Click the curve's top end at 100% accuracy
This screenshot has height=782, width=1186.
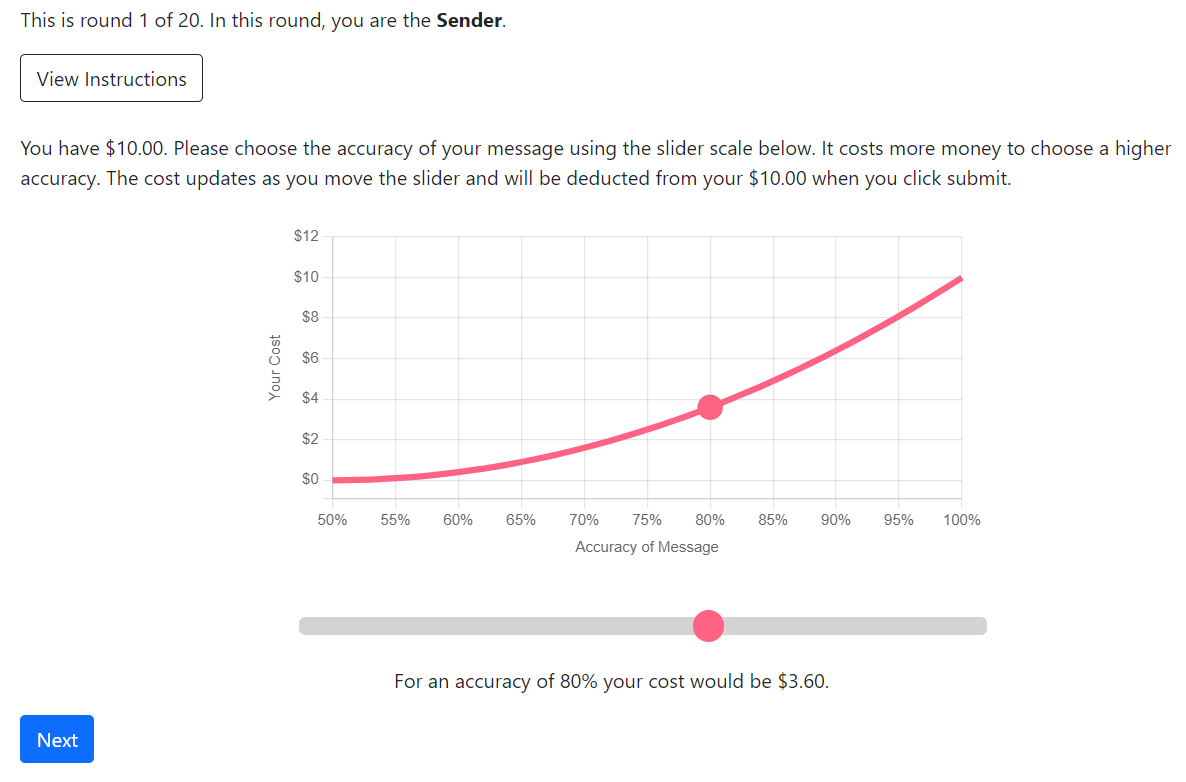pyautogui.click(x=961, y=278)
